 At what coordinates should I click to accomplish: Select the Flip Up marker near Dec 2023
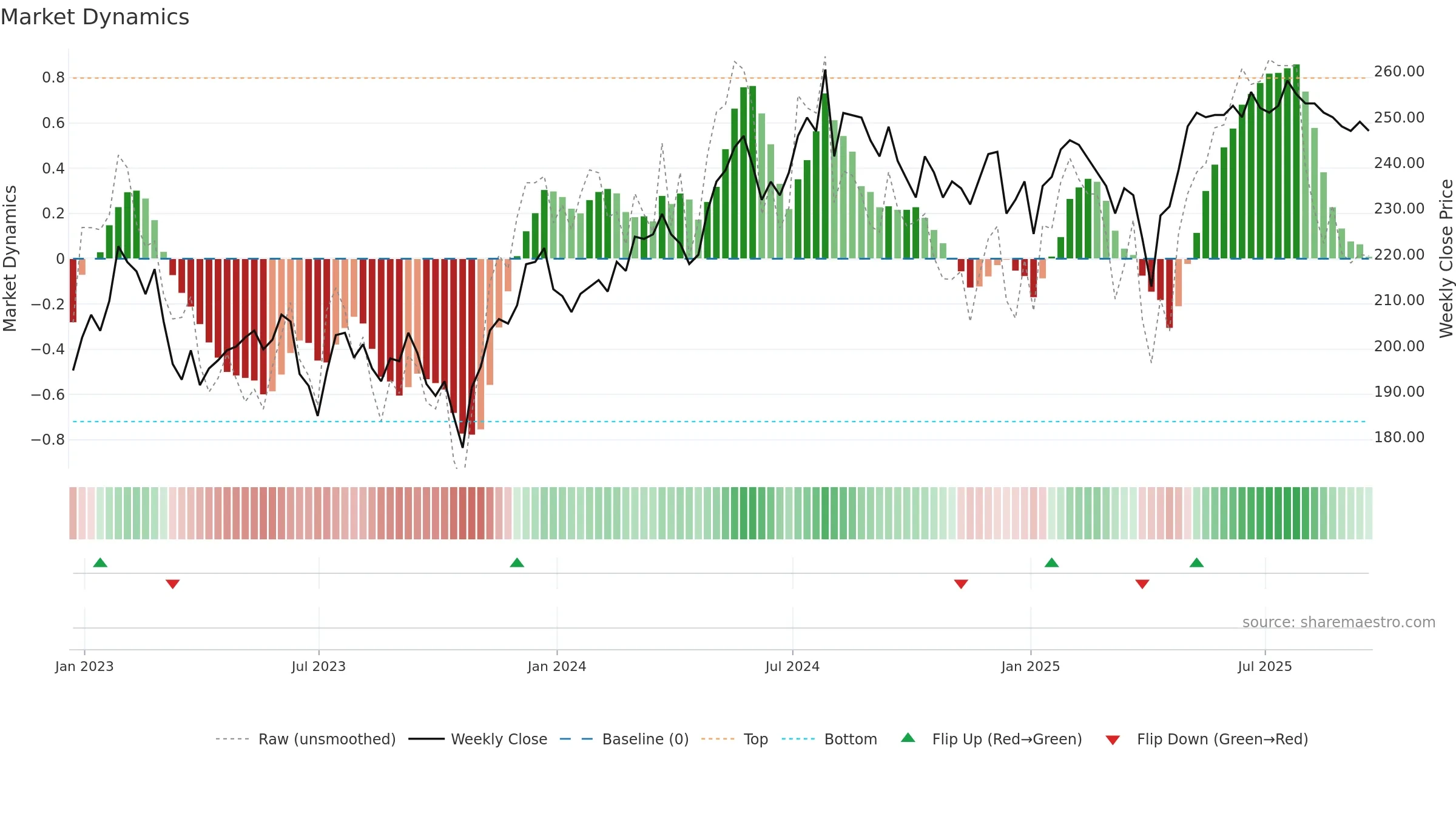517,562
